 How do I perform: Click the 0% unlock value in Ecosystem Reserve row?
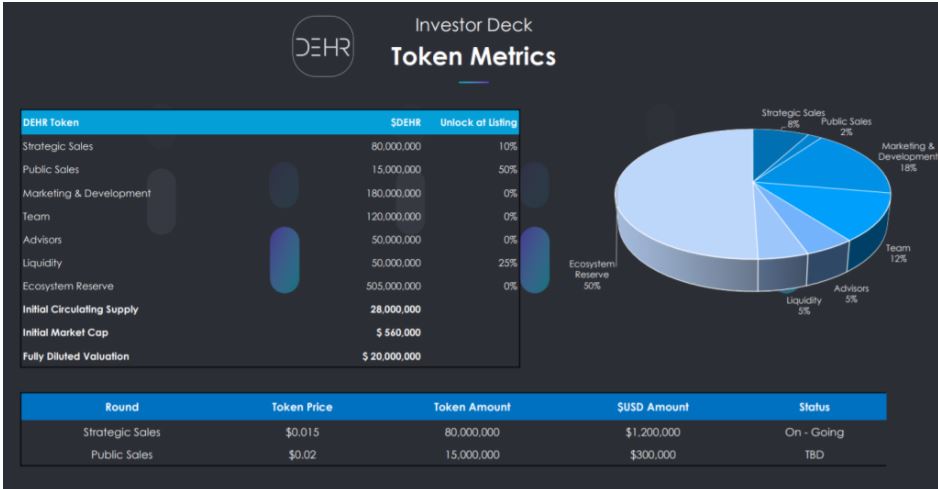(510, 286)
